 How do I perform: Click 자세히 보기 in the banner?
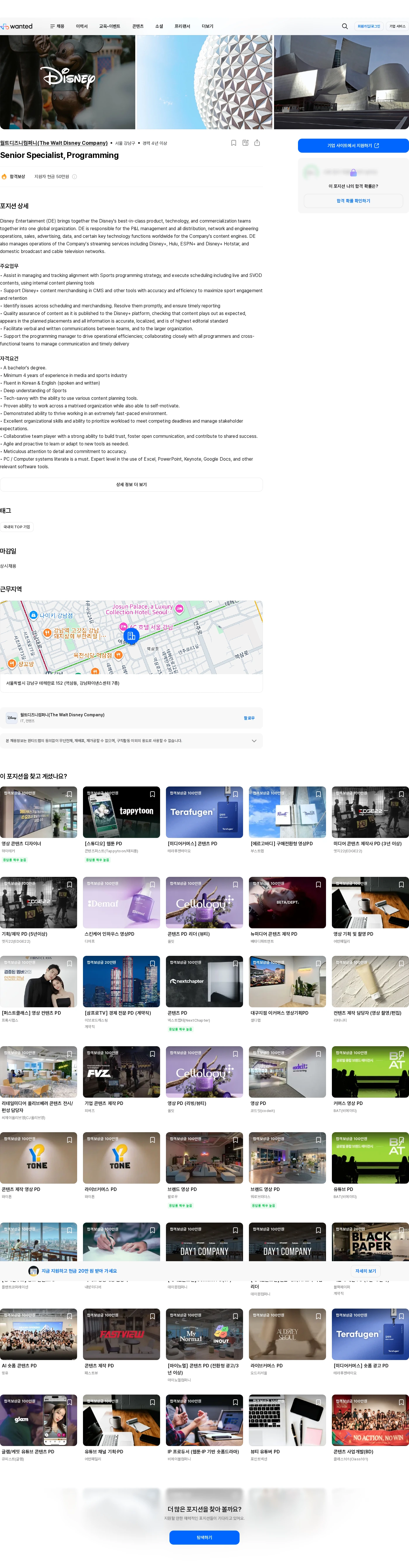tap(366, 1271)
